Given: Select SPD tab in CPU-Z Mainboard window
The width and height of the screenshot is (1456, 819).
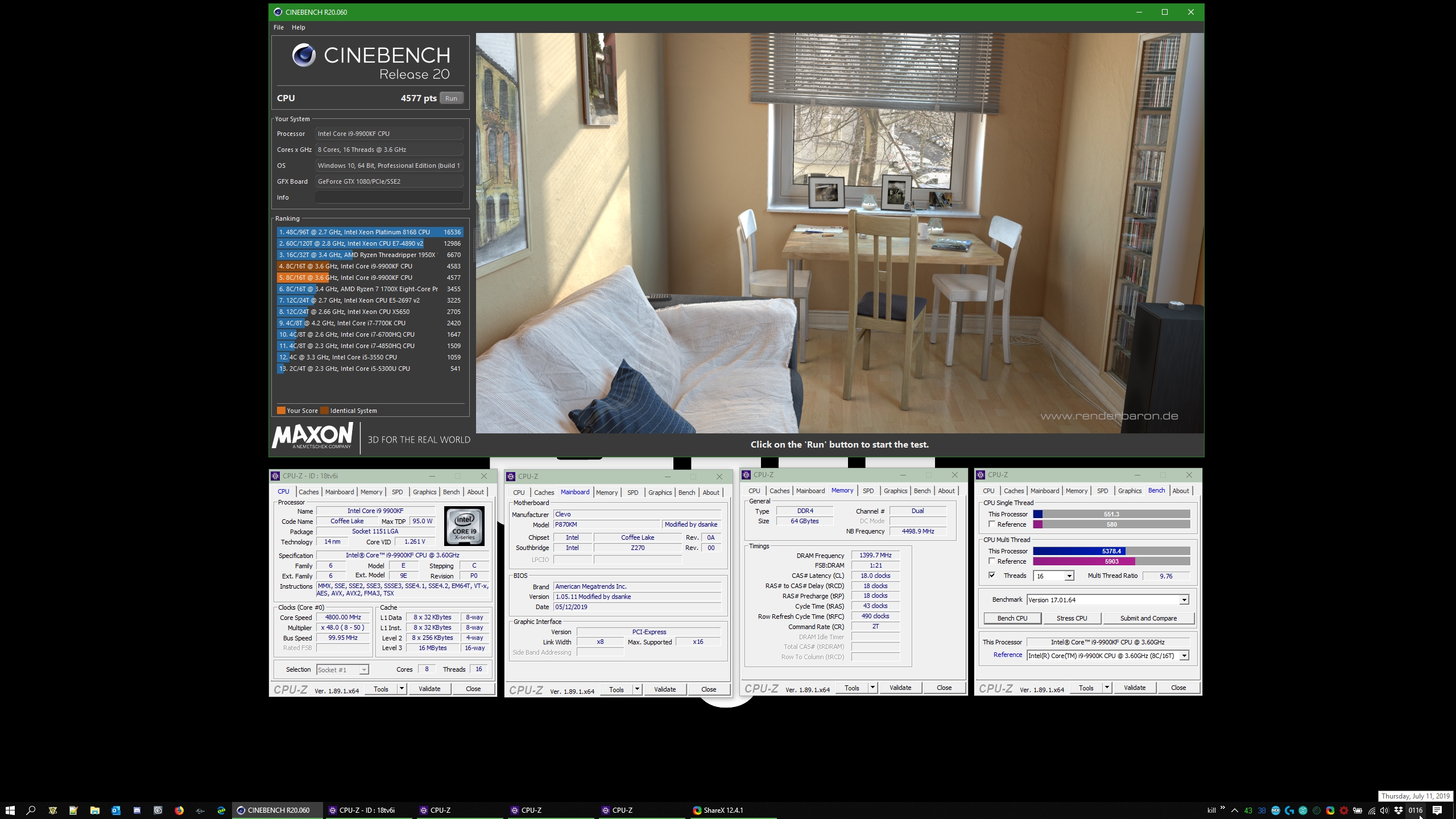Looking at the screenshot, I should pyautogui.click(x=633, y=493).
